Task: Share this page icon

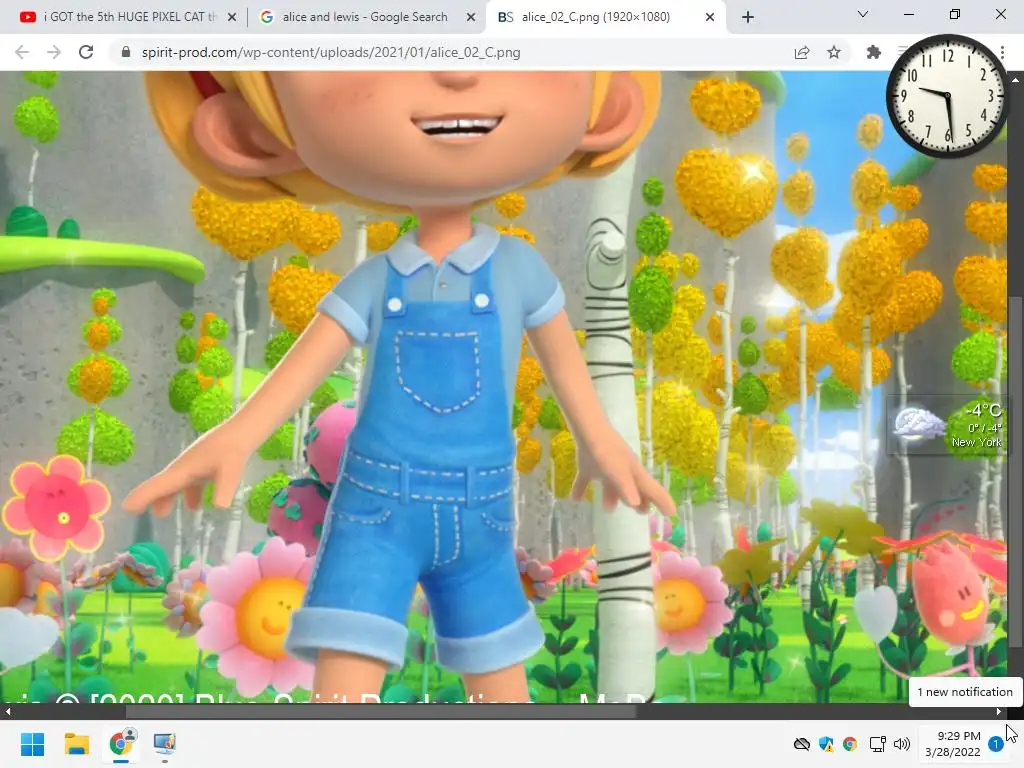Action: [x=802, y=52]
